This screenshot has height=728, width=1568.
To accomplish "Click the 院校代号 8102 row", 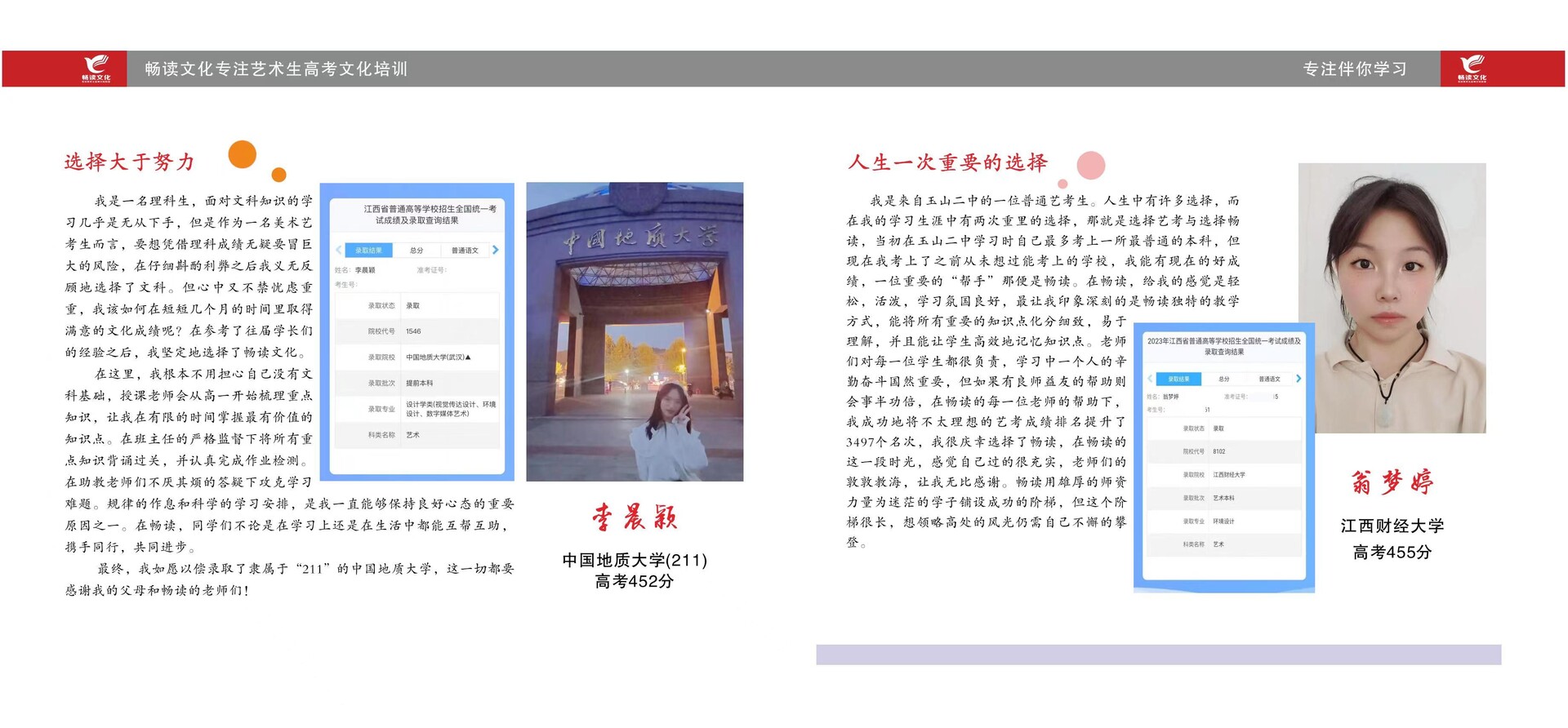I will pos(1224,451).
